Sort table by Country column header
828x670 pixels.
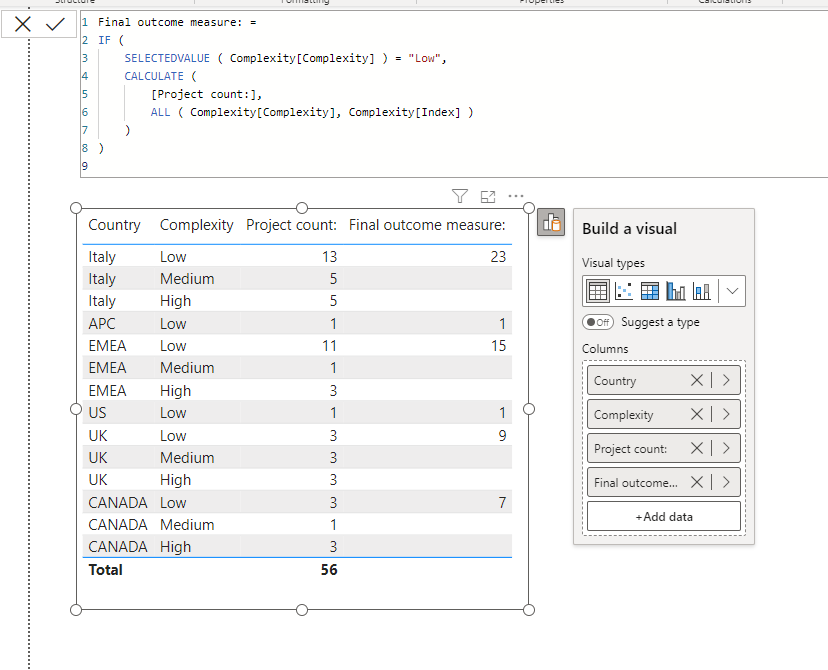115,225
